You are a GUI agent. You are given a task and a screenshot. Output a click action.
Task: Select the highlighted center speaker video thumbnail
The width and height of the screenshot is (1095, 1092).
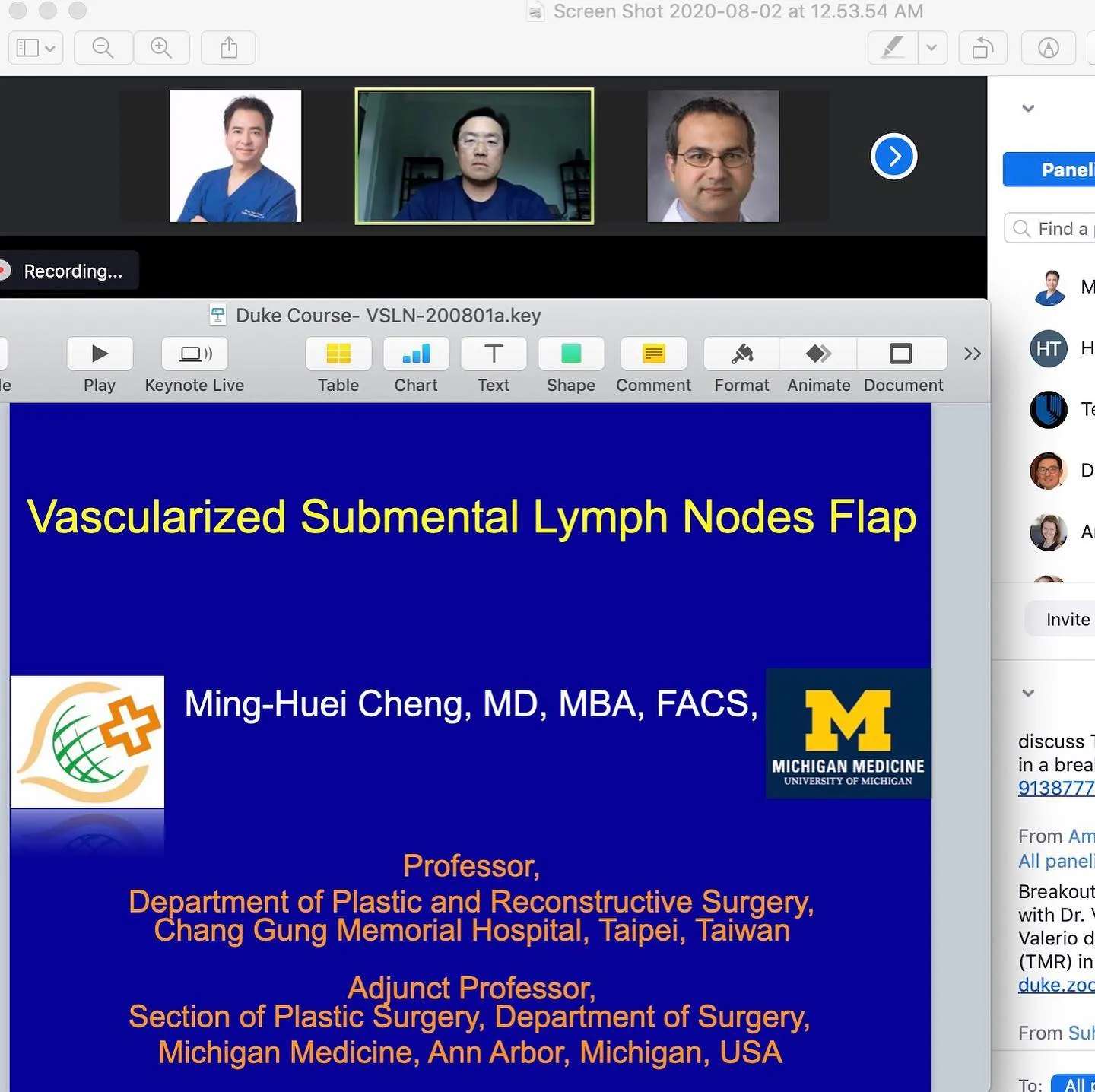pyautogui.click(x=474, y=157)
